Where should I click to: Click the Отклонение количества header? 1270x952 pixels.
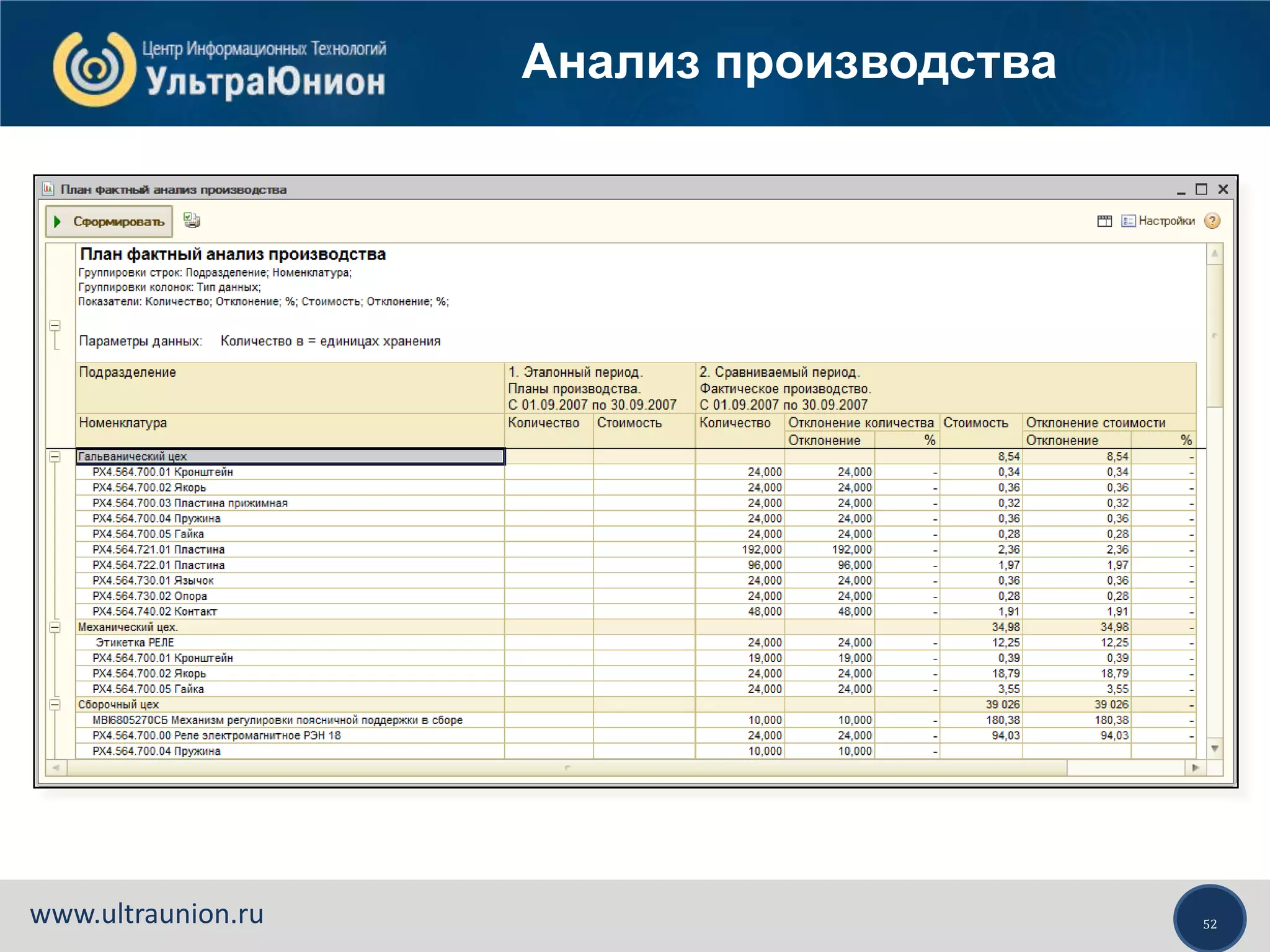861,423
